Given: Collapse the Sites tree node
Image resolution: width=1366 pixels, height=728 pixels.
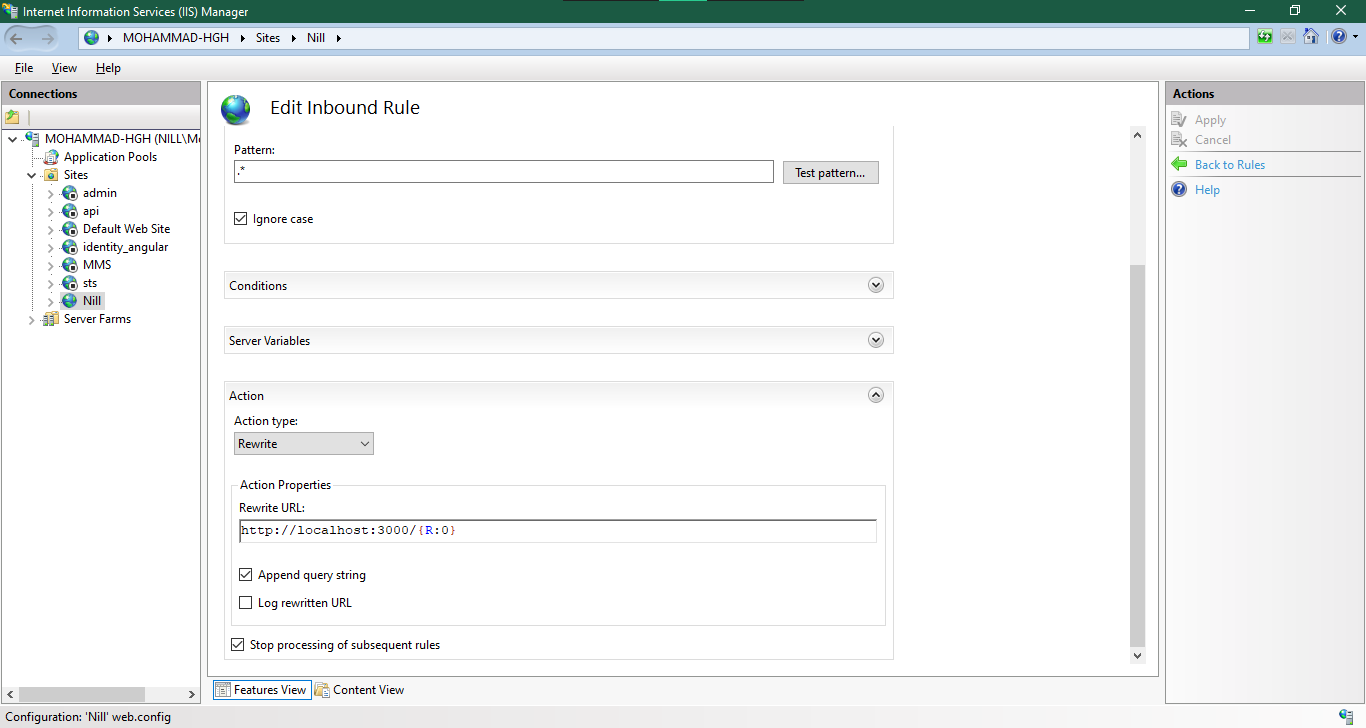Looking at the screenshot, I should [31, 175].
